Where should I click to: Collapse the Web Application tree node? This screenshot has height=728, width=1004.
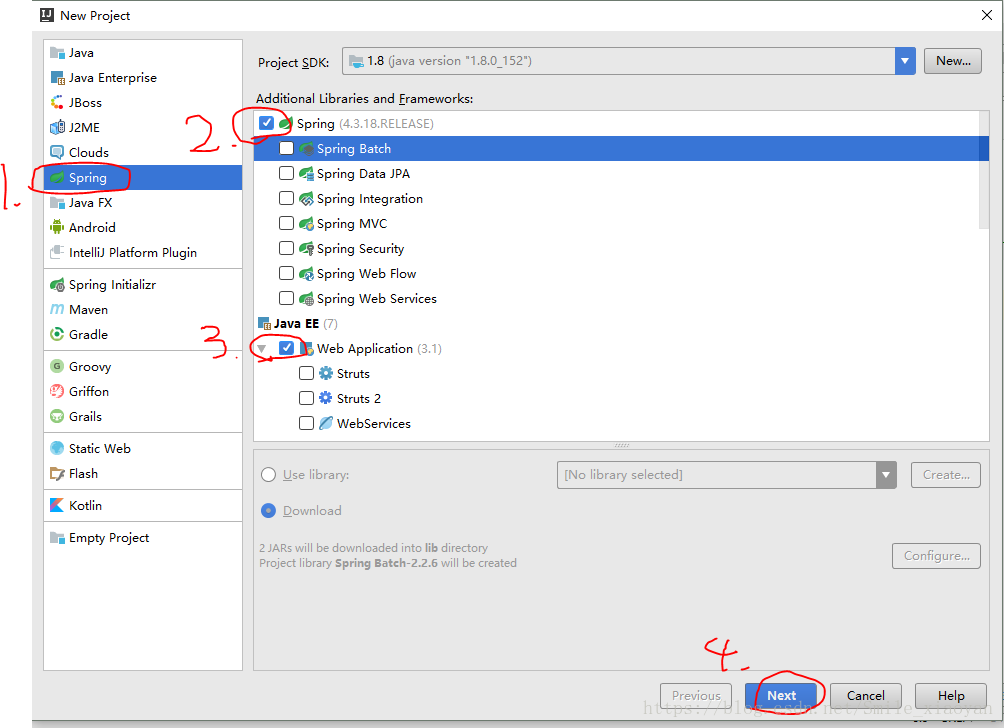261,349
